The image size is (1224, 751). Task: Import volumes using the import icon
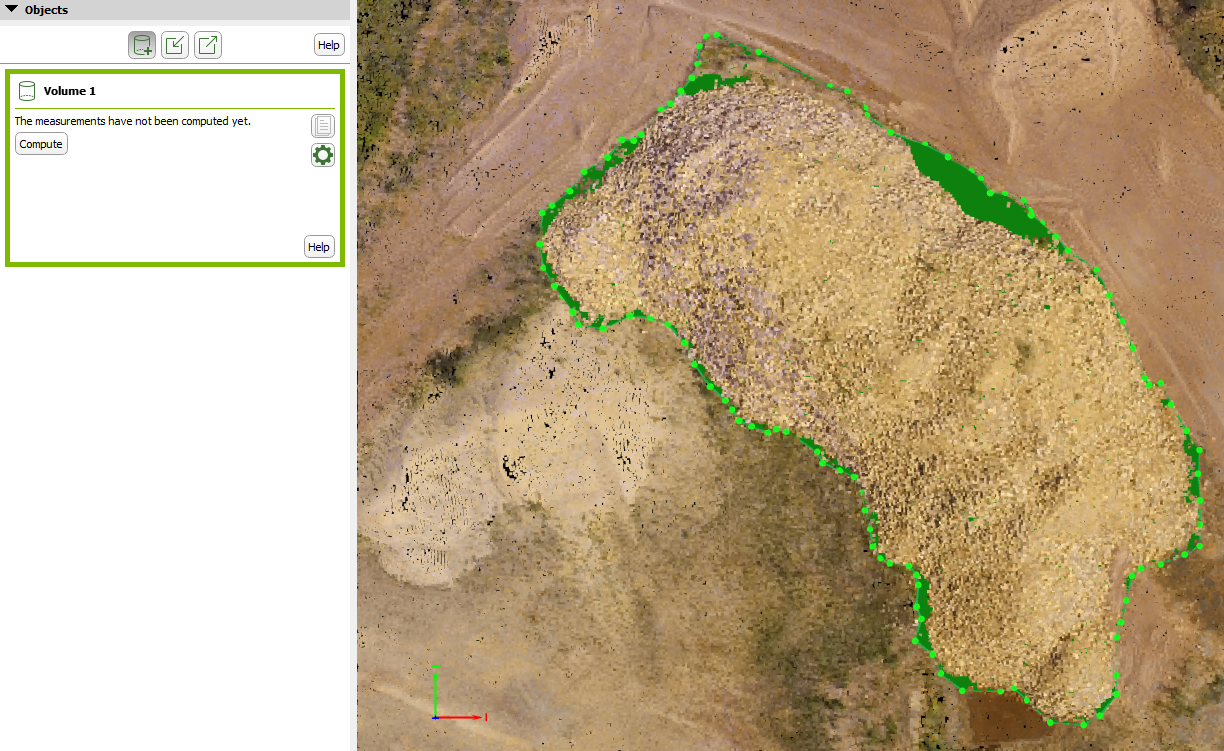coord(174,44)
